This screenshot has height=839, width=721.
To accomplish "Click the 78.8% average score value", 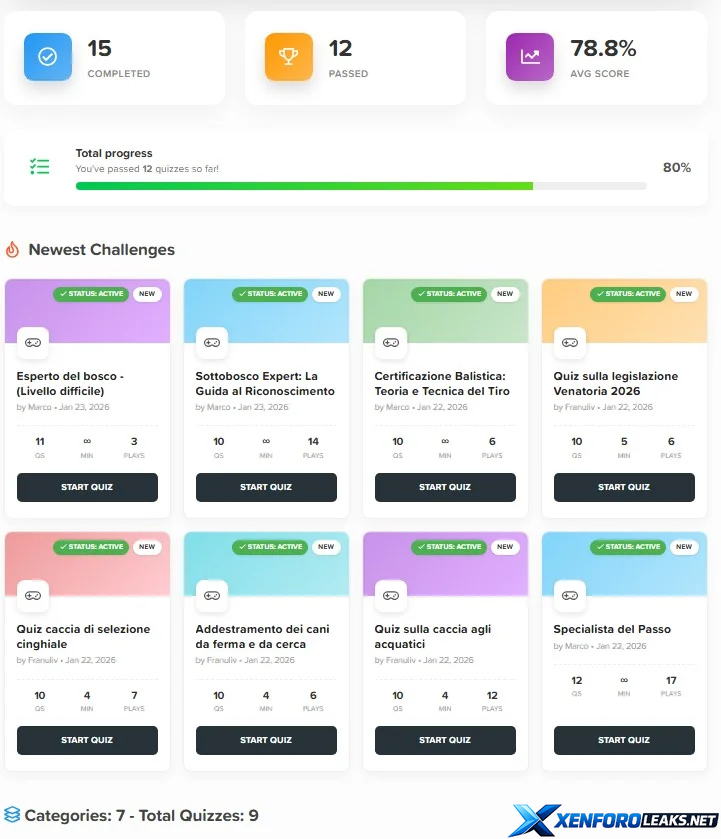I will click(x=603, y=48).
